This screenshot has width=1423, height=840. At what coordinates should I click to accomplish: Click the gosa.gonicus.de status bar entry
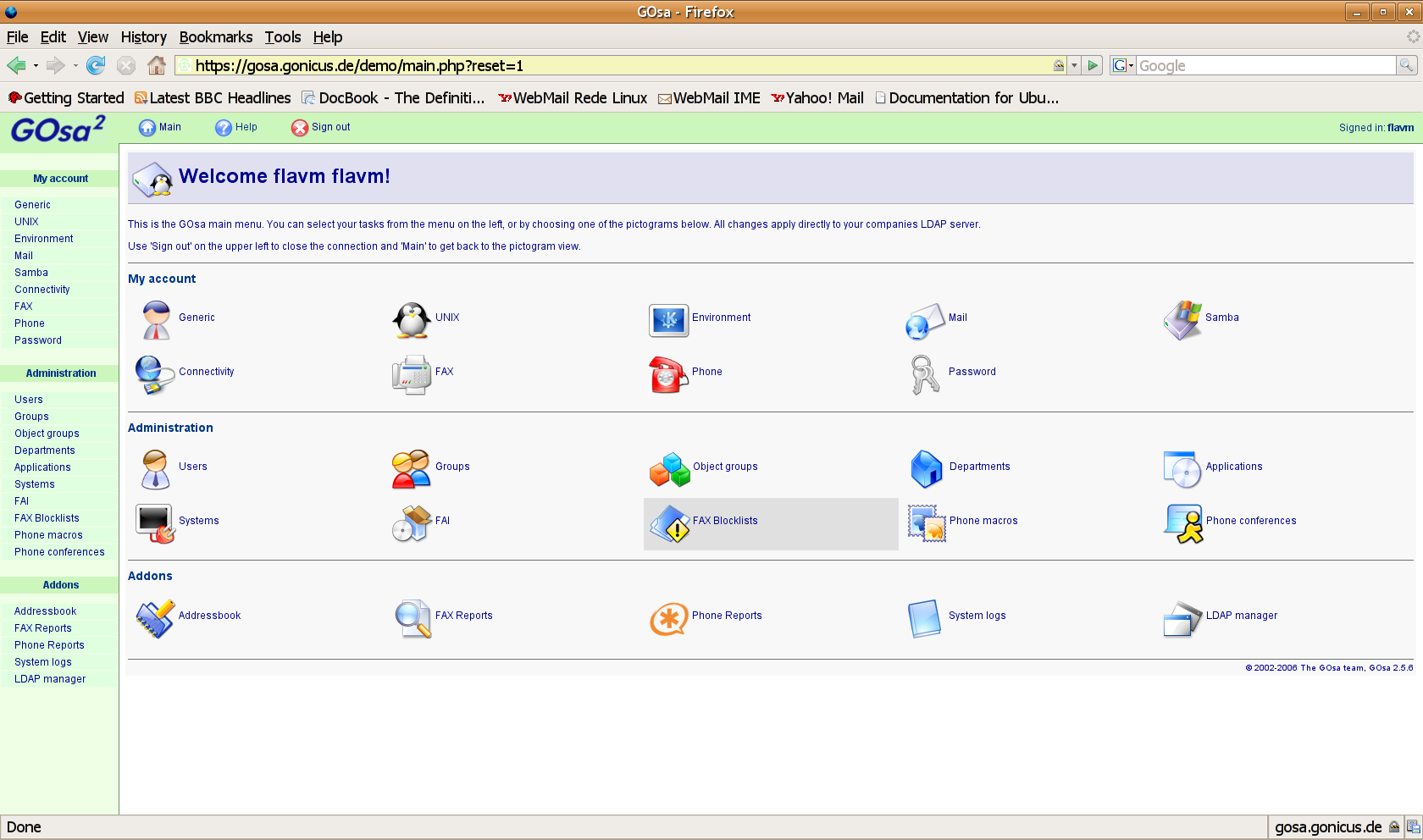click(1328, 827)
